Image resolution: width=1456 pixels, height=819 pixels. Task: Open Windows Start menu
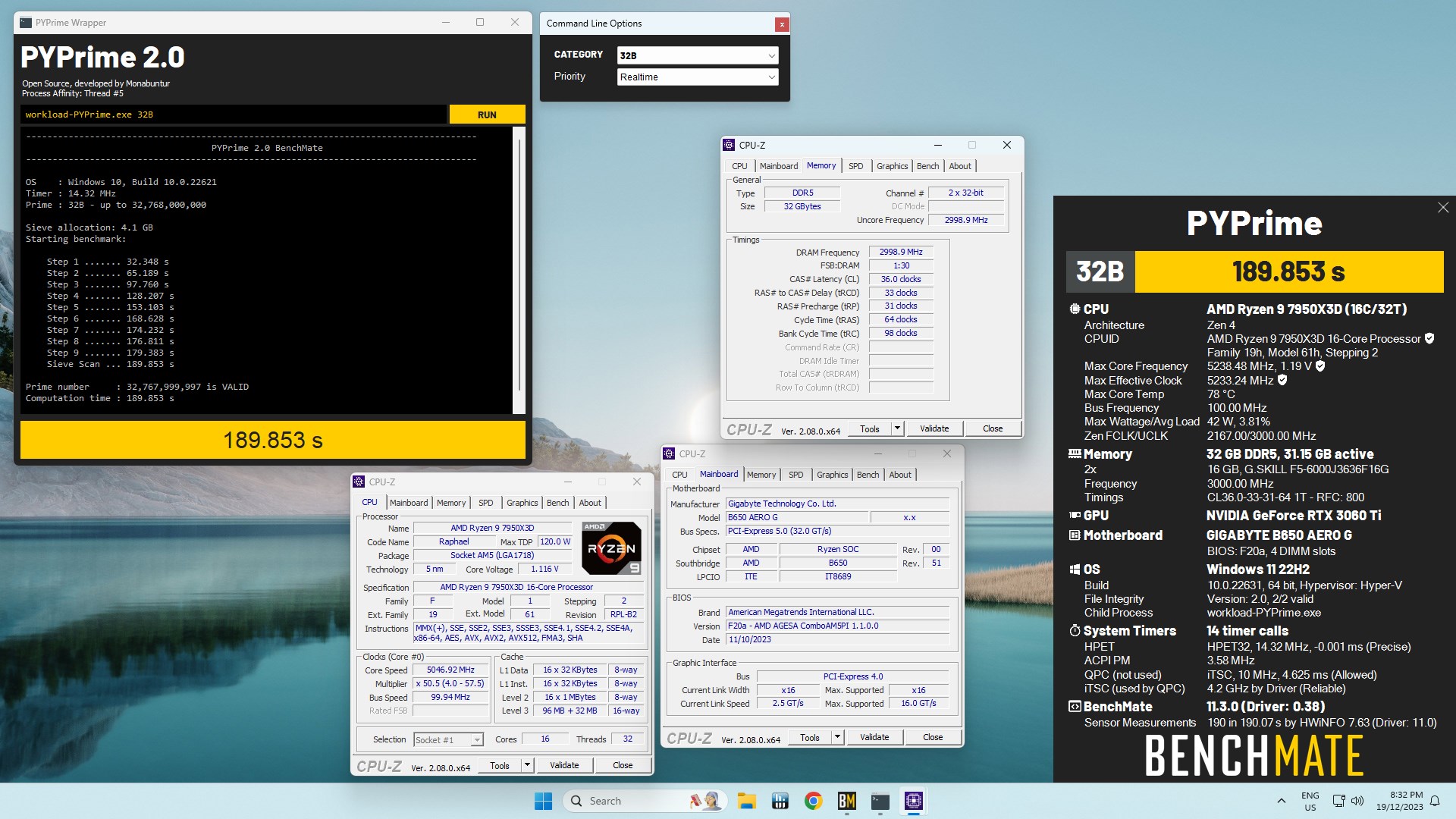pyautogui.click(x=543, y=801)
